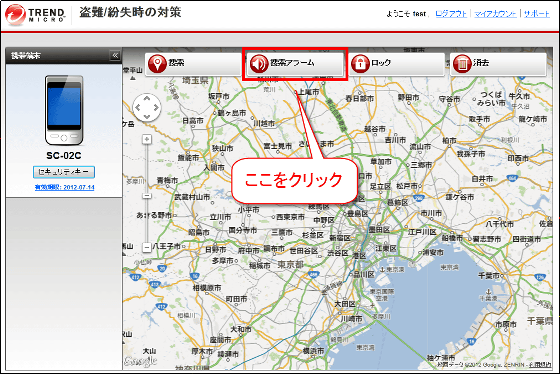The image size is (560, 374).
Task: Open the expiry date 2012.07.14 link
Action: [x=65, y=187]
